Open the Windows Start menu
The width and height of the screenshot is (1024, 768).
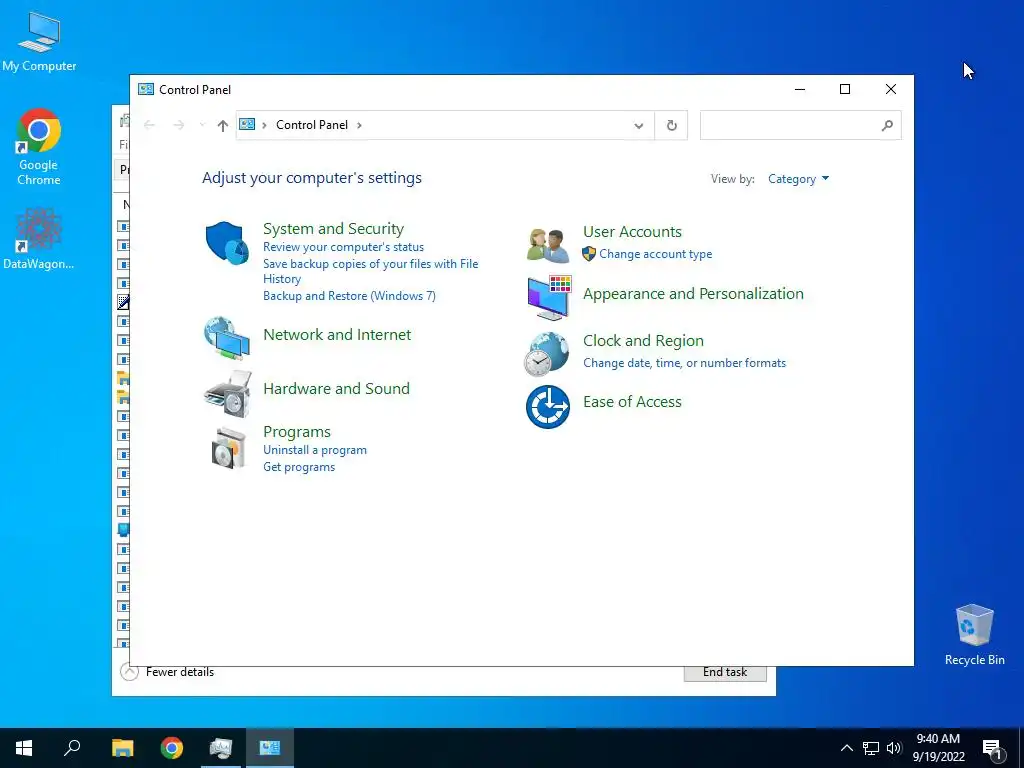24,748
